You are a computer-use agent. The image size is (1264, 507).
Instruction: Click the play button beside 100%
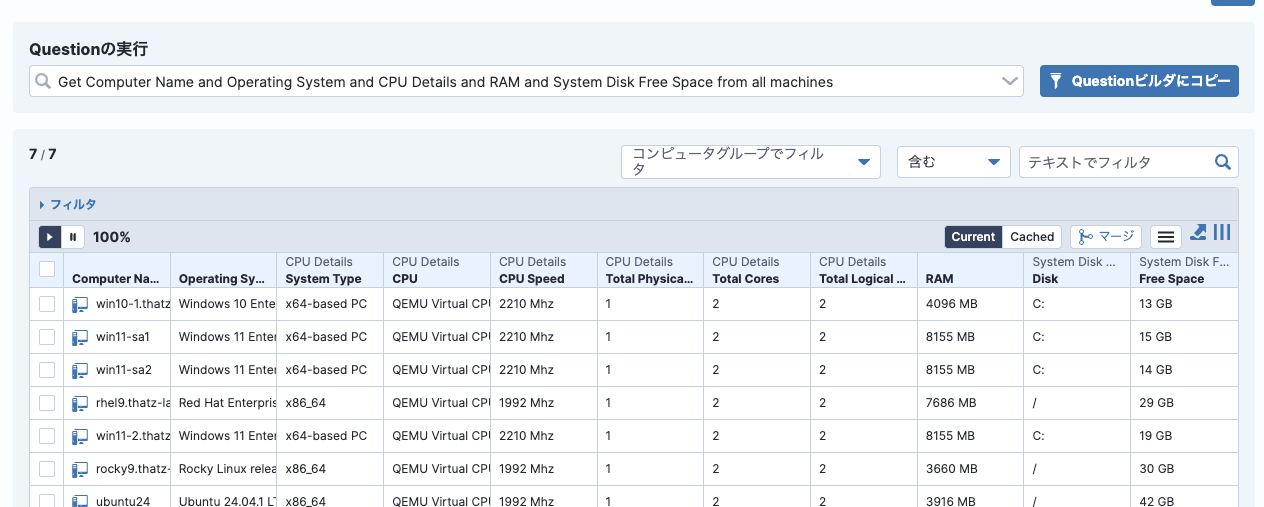pos(50,237)
